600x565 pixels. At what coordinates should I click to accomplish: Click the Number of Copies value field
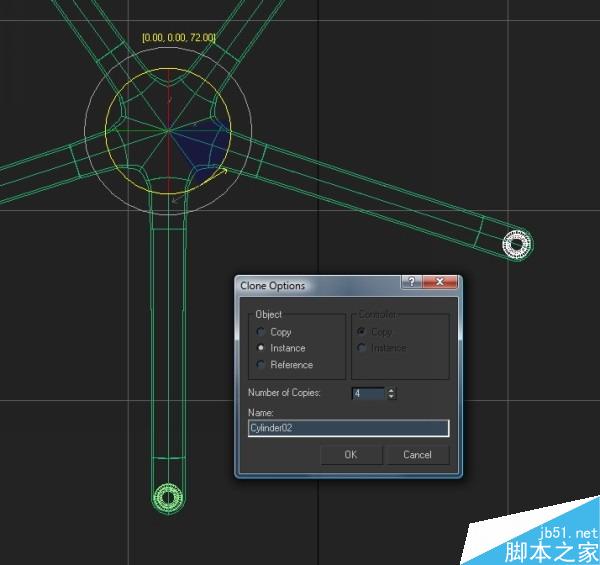point(368,393)
